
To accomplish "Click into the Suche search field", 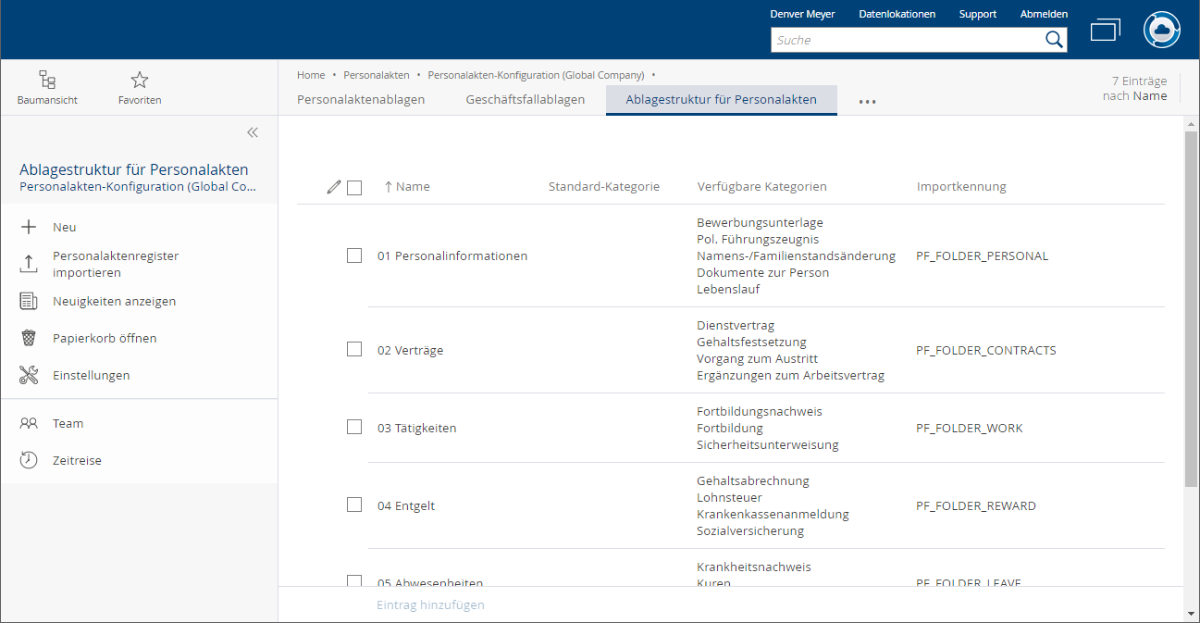I will (905, 40).
